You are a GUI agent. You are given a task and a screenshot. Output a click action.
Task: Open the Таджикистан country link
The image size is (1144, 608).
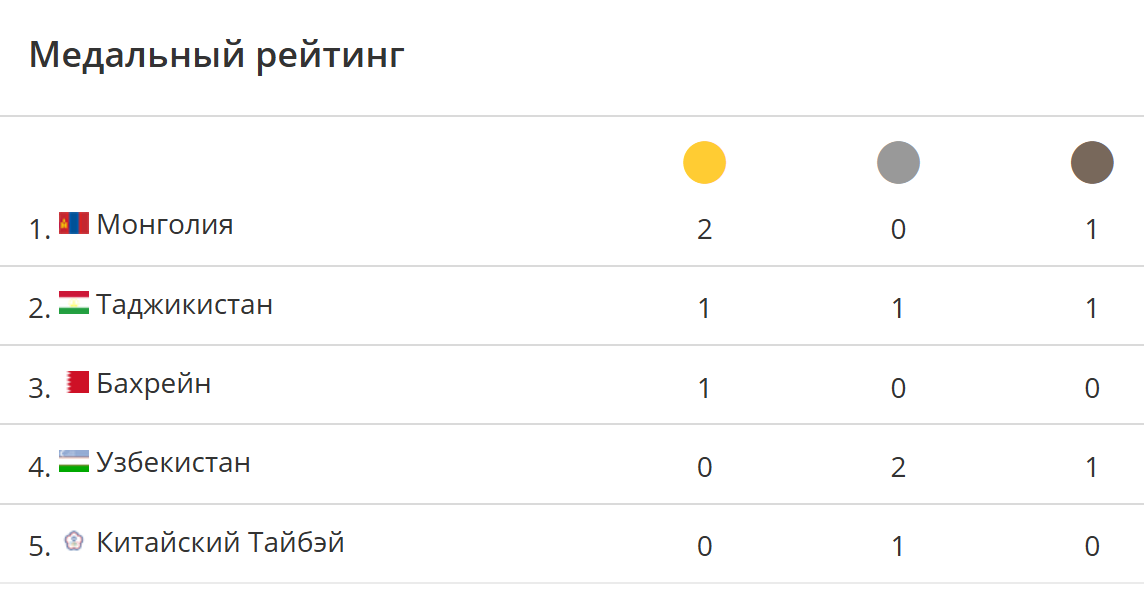(185, 303)
